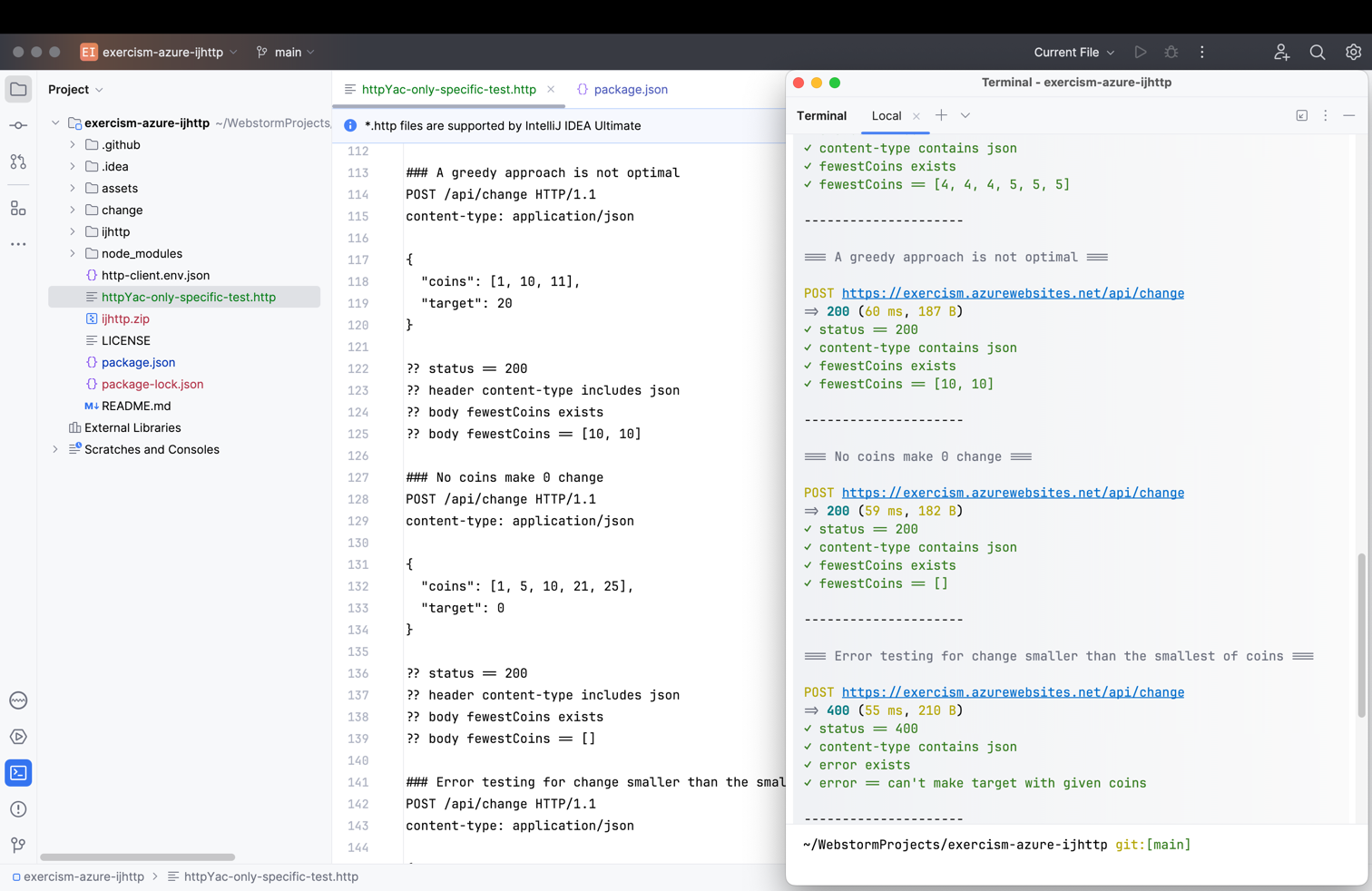Open API link under 'No coins make 0 change'
Viewport: 1372px width, 891px height.
click(x=1013, y=493)
